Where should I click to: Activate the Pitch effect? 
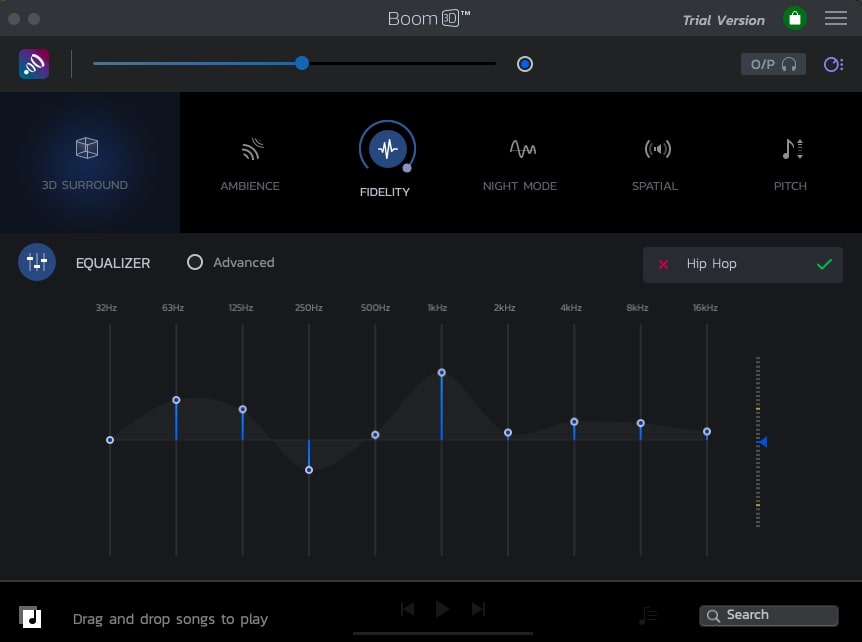pos(790,162)
